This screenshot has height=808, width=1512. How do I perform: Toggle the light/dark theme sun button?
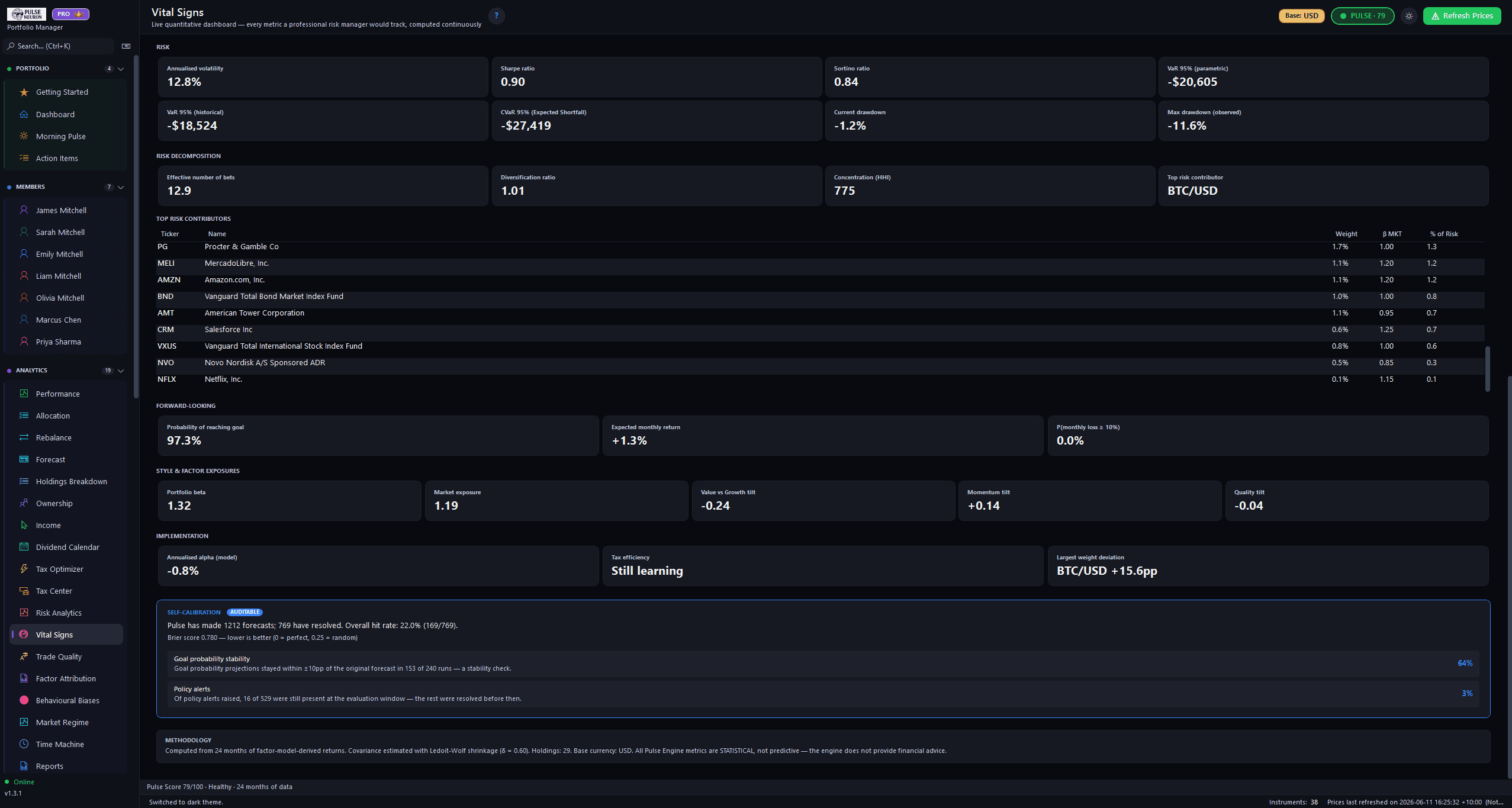(1409, 16)
